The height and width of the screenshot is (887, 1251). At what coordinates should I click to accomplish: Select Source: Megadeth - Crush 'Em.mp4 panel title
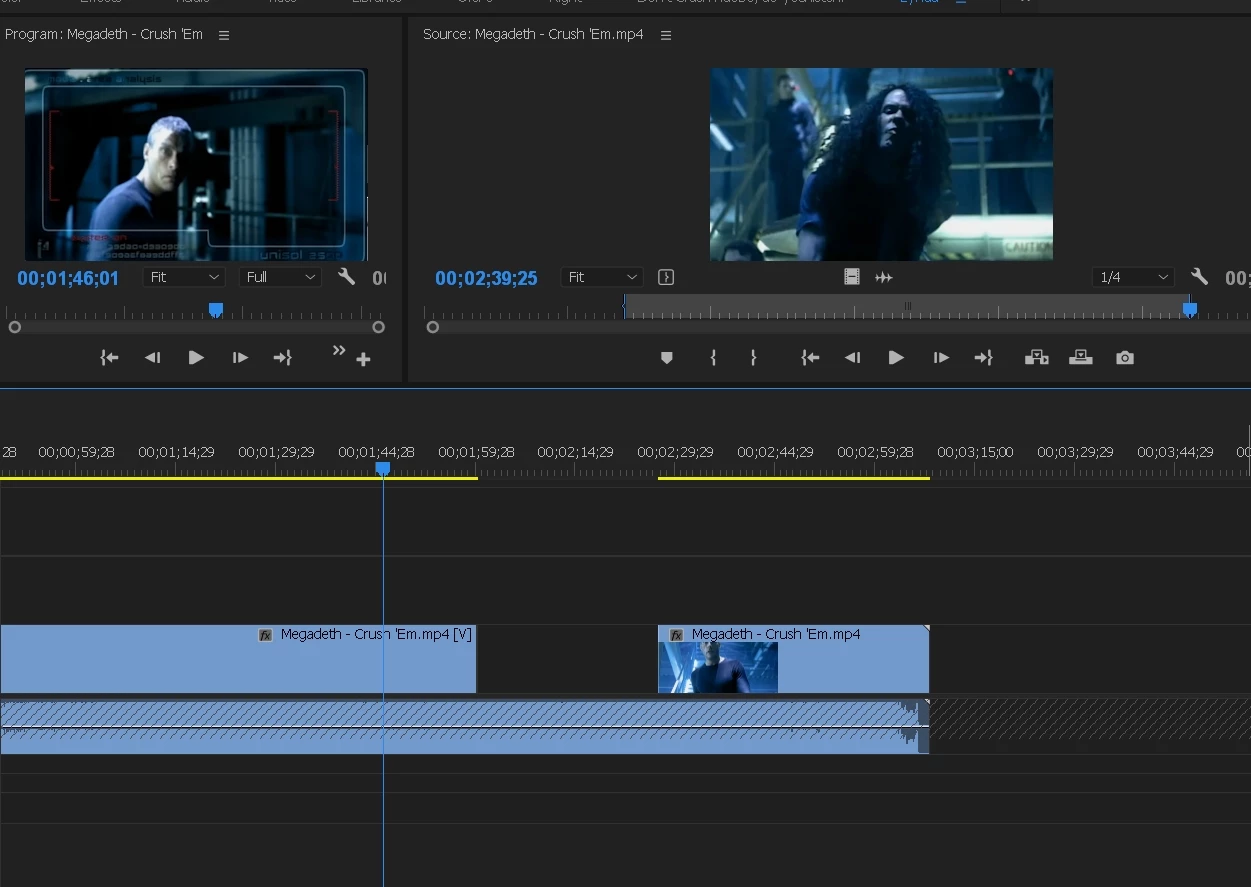[x=533, y=35]
